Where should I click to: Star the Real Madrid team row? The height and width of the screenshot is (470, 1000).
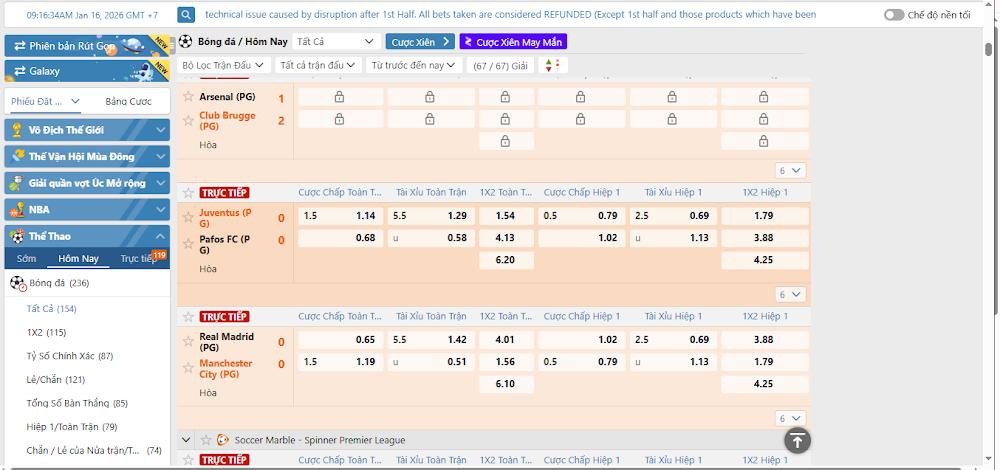(188, 337)
